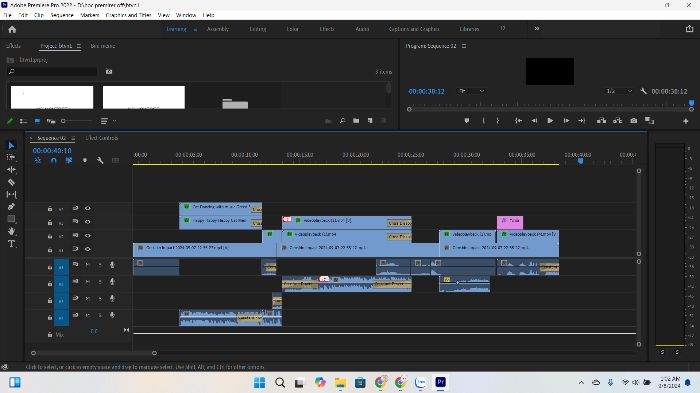
Task: Switch to Captions and Graphics workspace
Action: 414,29
